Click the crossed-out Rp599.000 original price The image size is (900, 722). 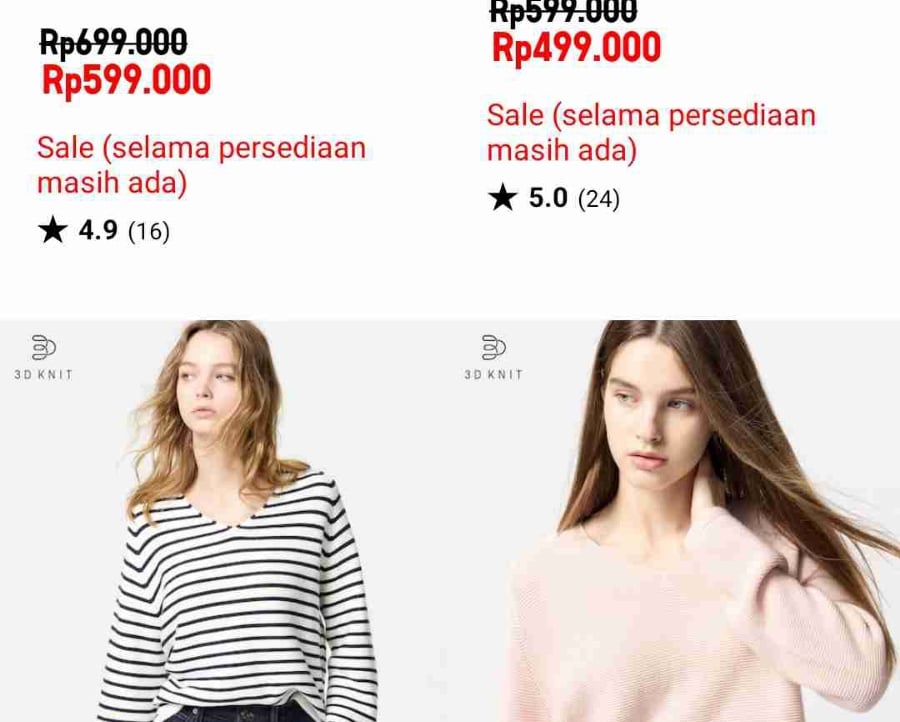click(x=563, y=12)
